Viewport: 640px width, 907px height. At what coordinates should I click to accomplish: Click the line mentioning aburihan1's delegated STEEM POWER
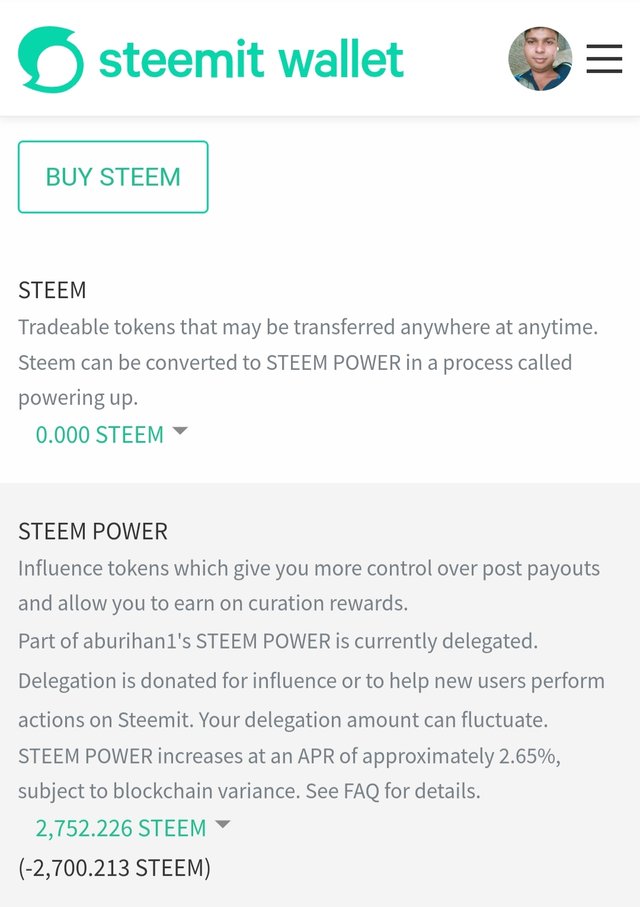[277, 641]
